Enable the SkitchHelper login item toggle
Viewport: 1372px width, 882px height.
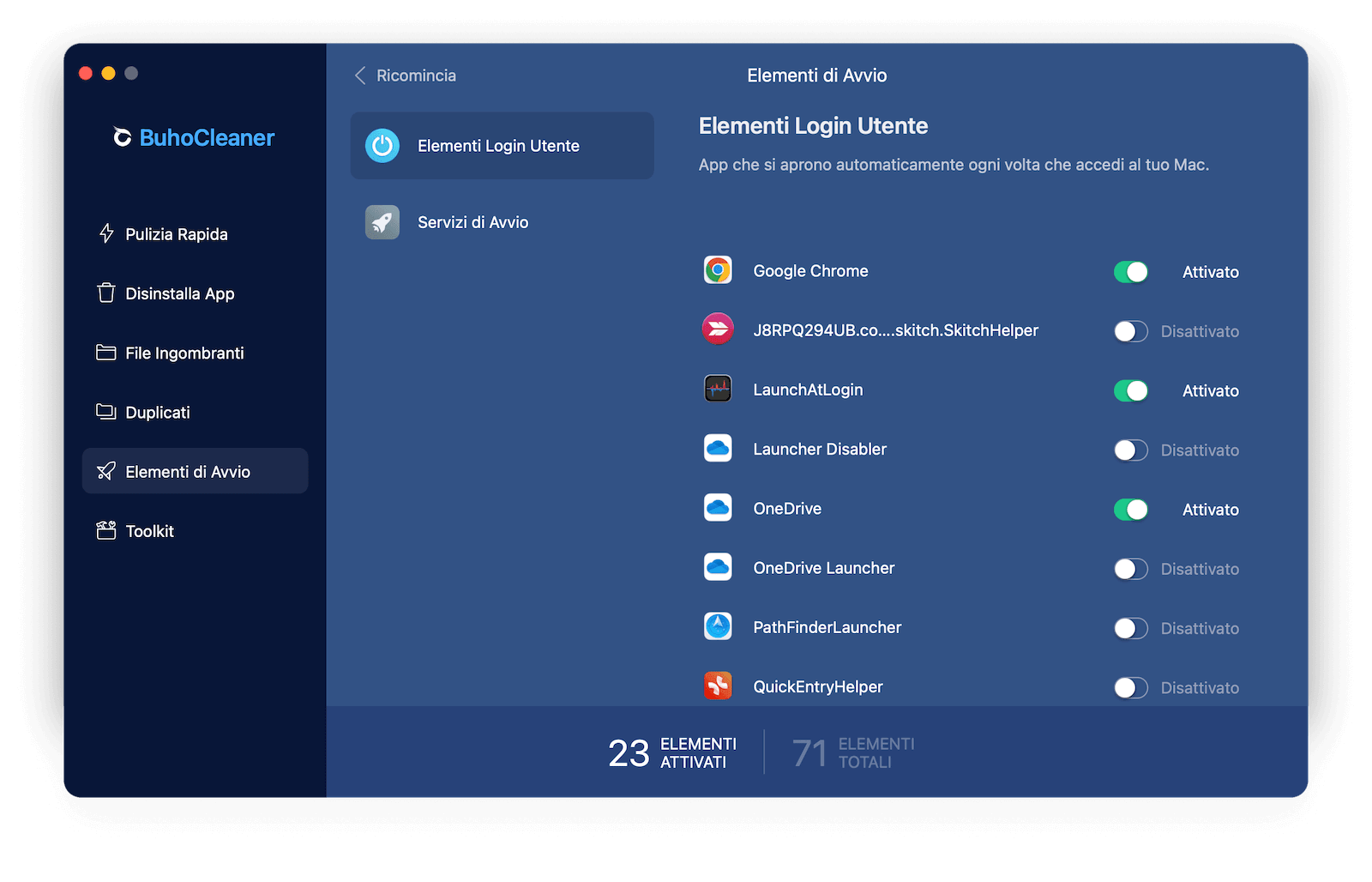coord(1131,331)
